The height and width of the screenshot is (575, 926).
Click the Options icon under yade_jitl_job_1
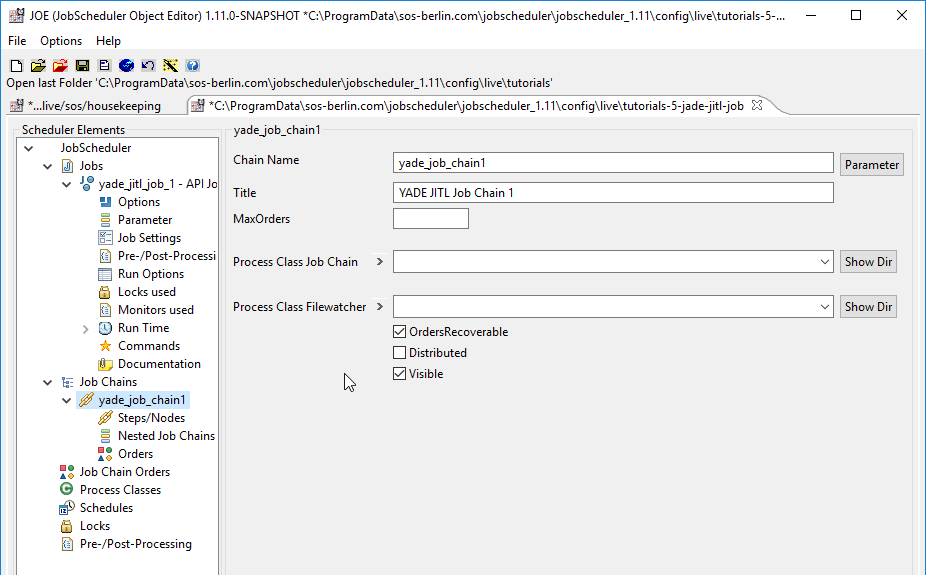pos(105,202)
